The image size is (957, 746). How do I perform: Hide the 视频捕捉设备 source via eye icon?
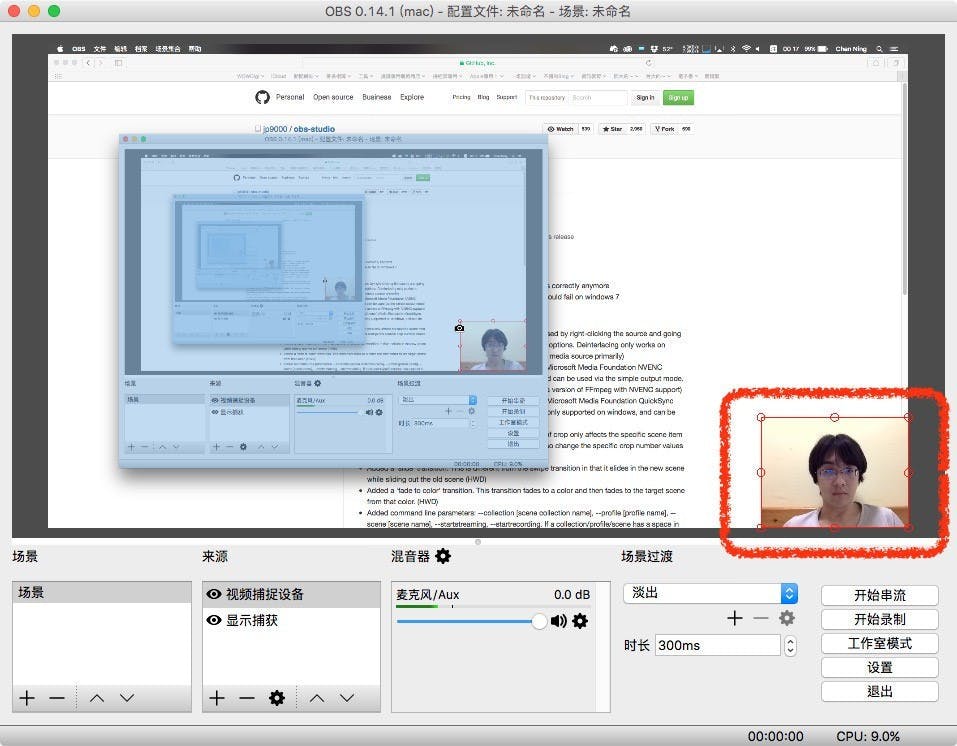click(213, 594)
